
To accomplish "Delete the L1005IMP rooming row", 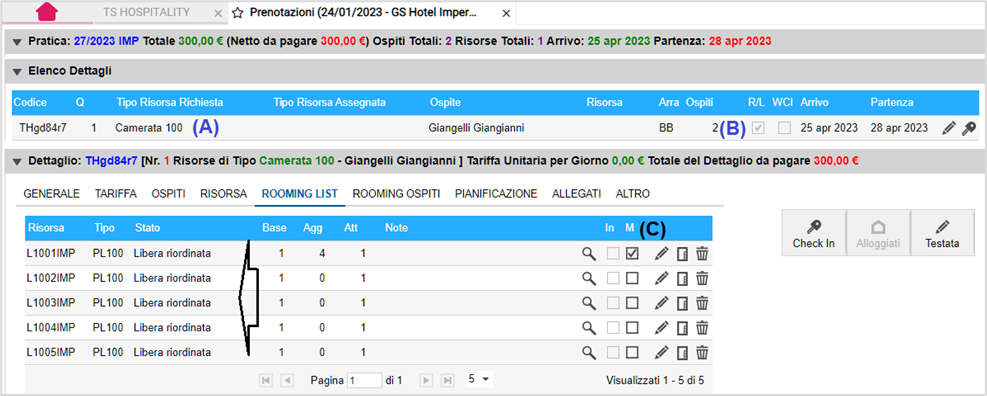I will tap(702, 352).
